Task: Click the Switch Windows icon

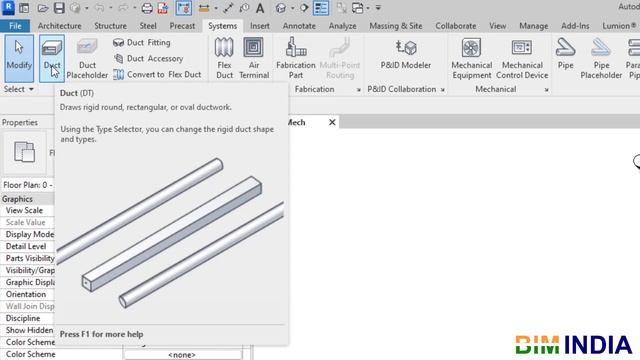Action: pos(357,8)
